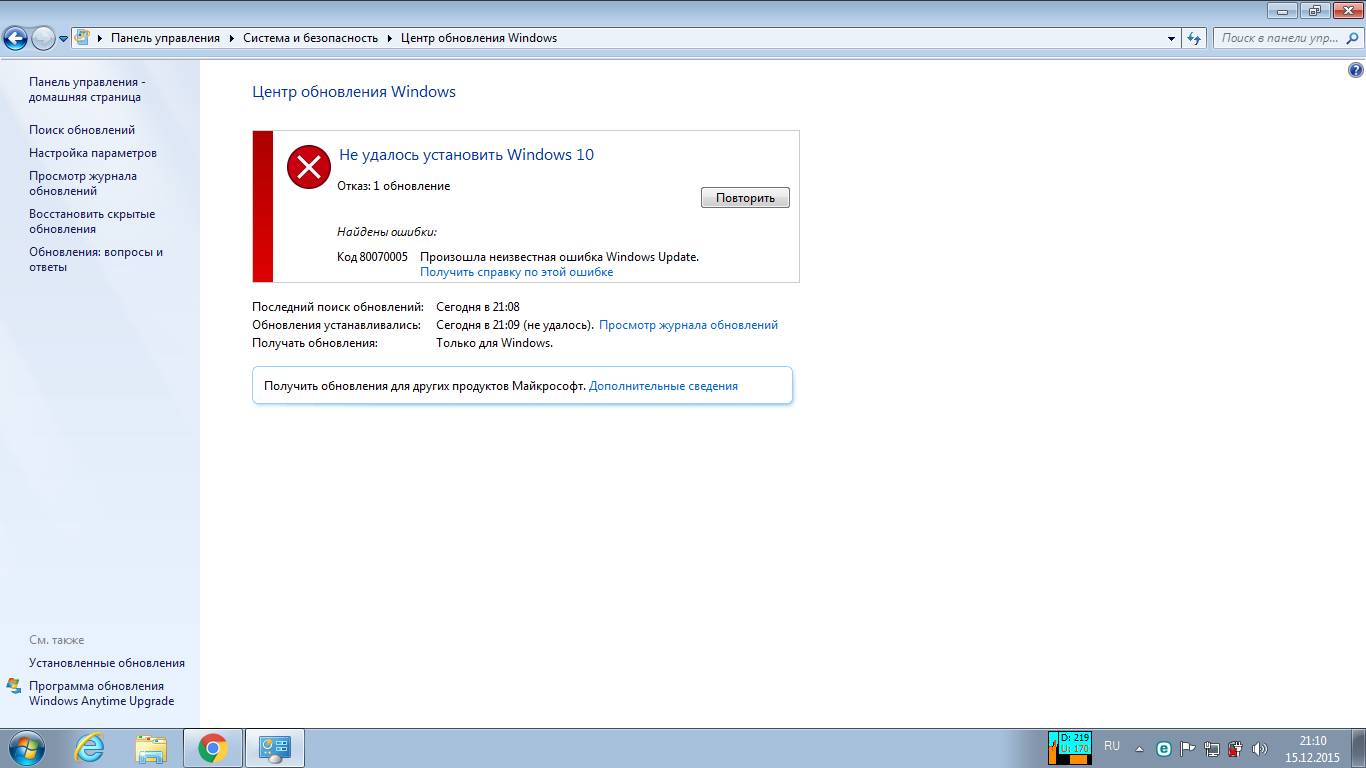Click the Forward navigation arrow
This screenshot has height=768, width=1366.
click(x=44, y=38)
